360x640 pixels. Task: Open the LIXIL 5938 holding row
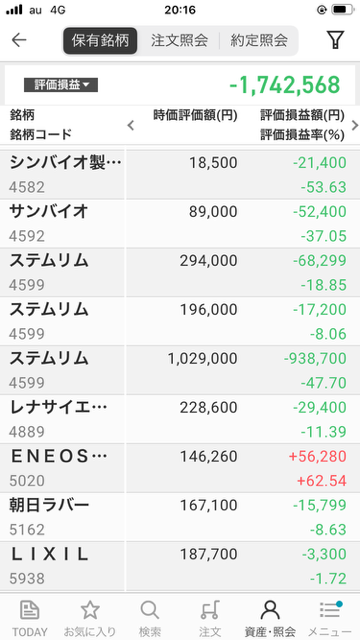point(180,566)
